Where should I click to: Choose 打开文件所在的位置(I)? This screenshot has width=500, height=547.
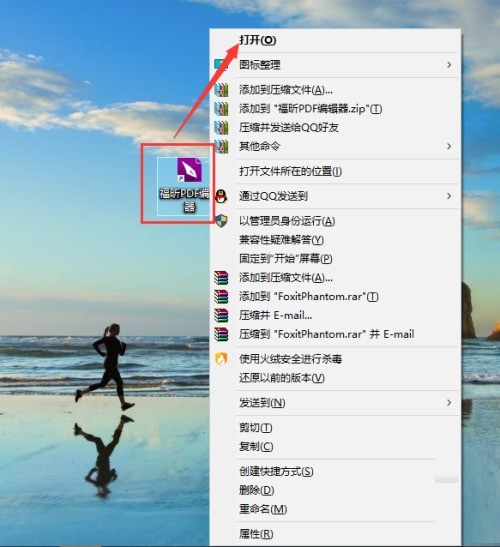(x=290, y=171)
